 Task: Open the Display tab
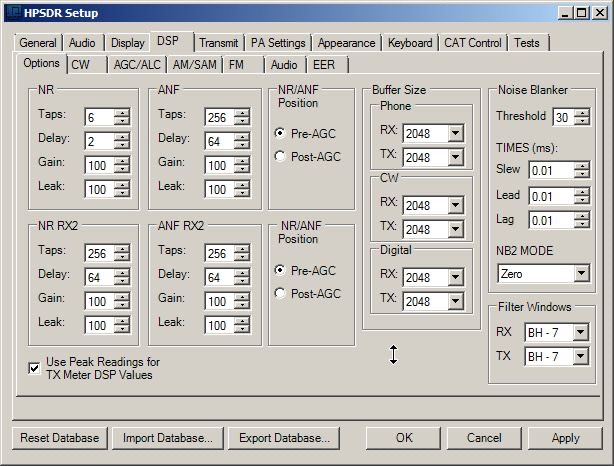click(128, 43)
